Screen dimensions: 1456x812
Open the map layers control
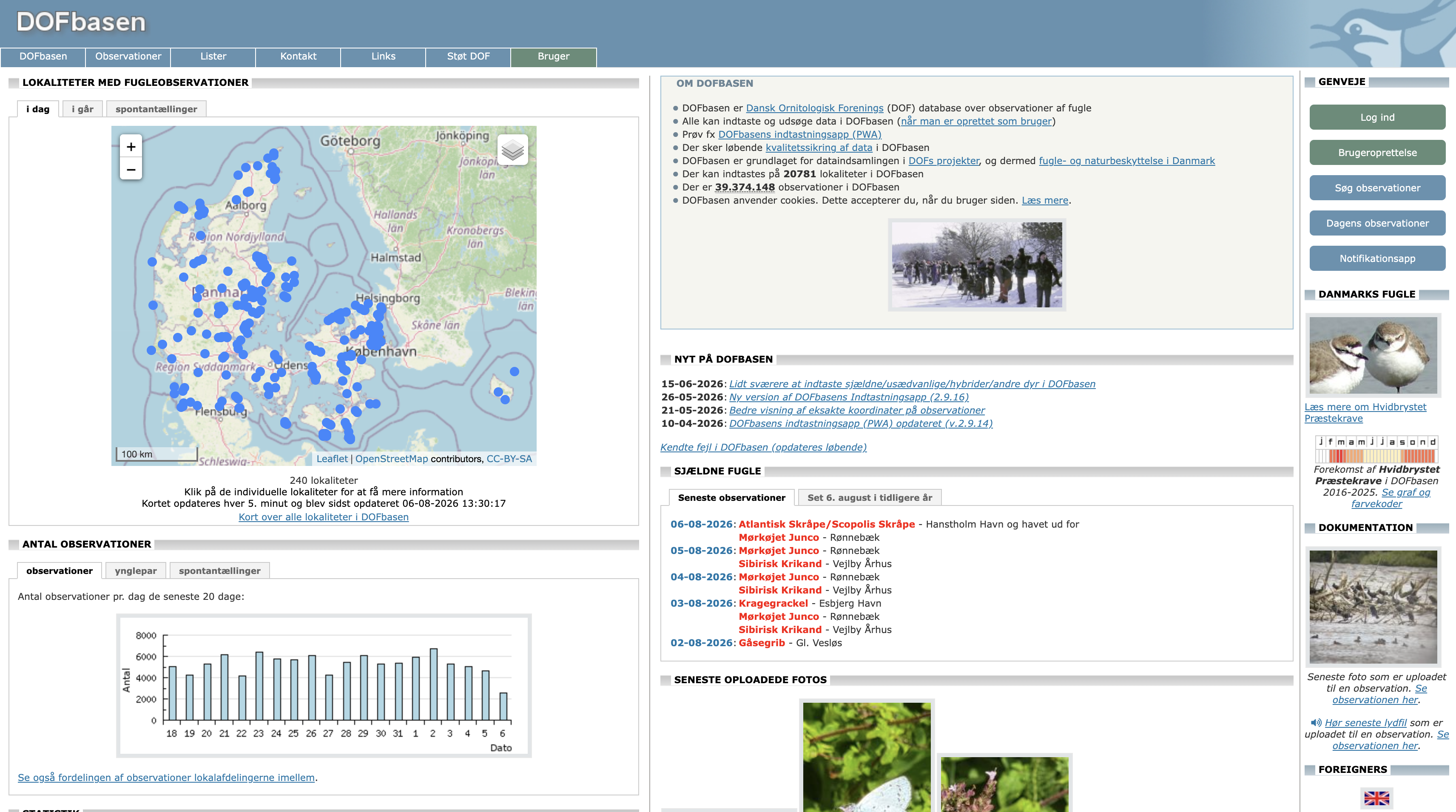(513, 150)
